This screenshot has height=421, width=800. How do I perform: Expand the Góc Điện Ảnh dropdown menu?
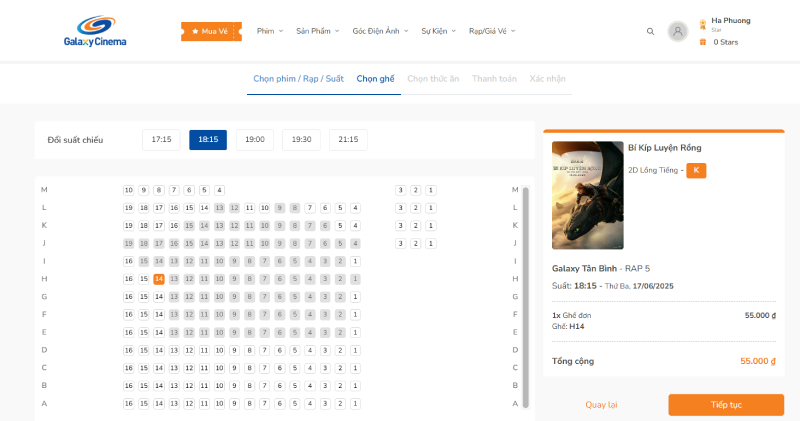pos(380,31)
